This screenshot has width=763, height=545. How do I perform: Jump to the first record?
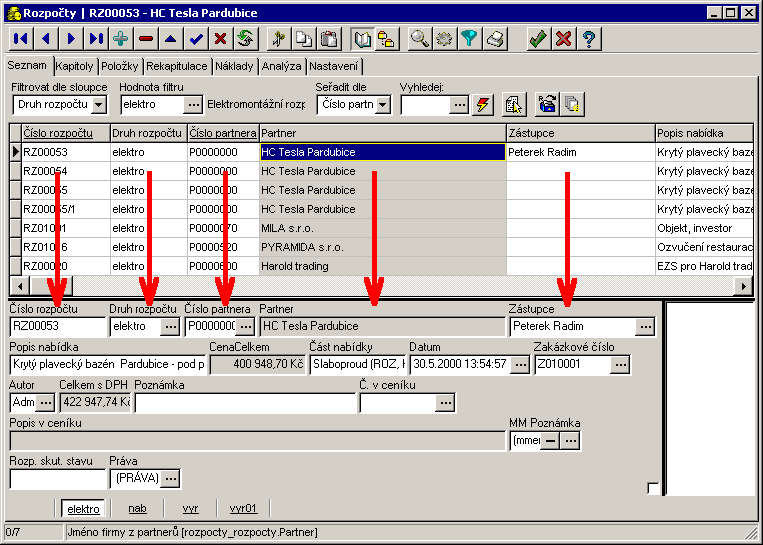19,39
